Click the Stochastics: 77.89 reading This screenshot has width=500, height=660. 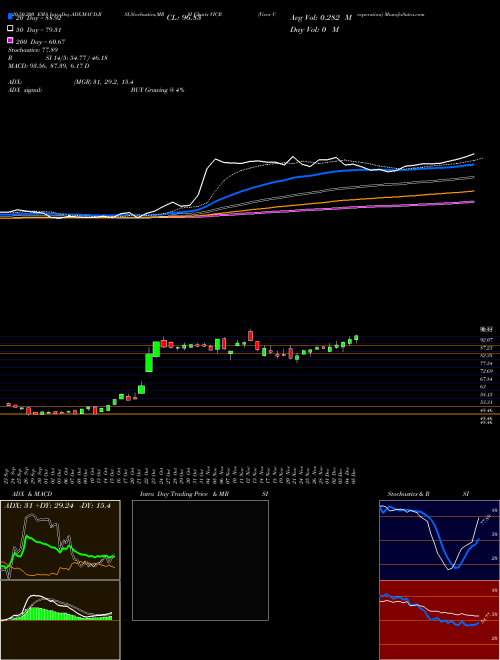coord(35,50)
